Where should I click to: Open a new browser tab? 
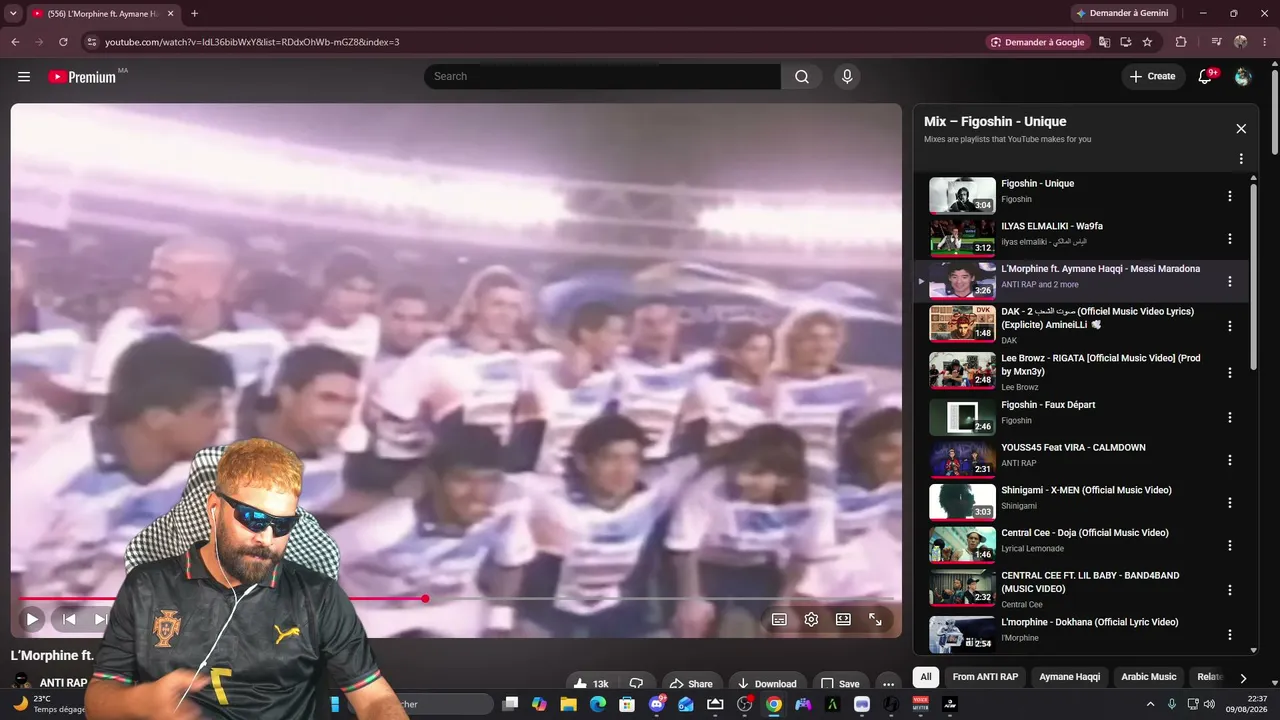coord(194,14)
